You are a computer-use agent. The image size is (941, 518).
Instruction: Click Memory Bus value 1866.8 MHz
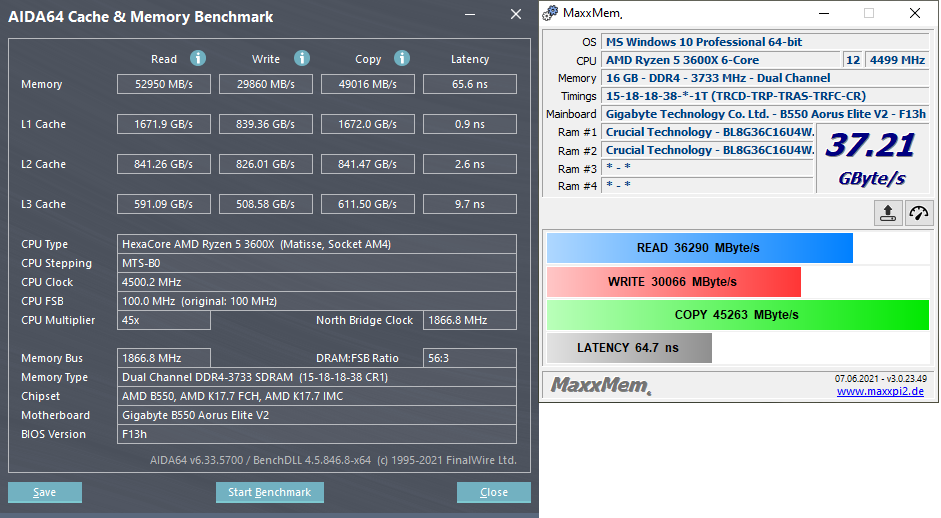[x=164, y=358]
